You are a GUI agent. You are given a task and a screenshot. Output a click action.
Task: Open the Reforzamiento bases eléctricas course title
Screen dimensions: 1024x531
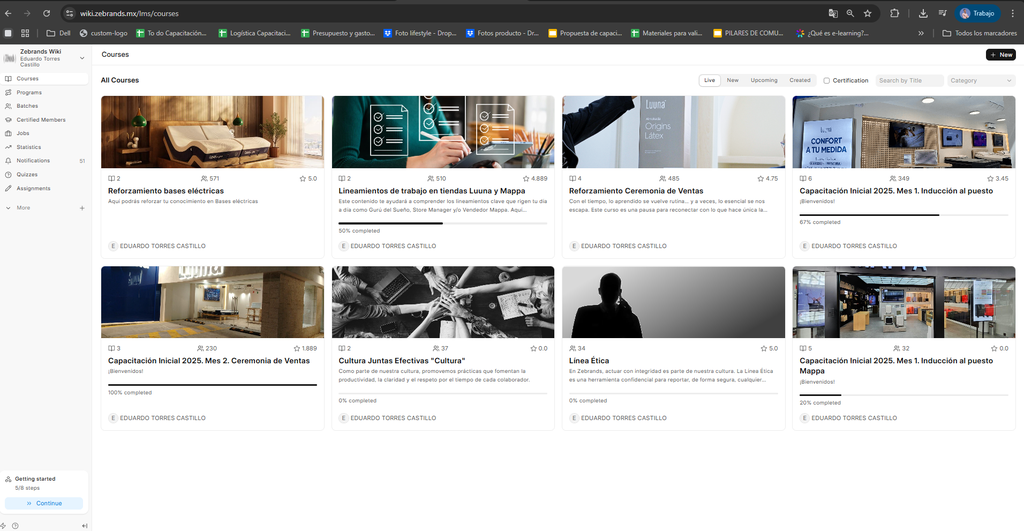166,191
